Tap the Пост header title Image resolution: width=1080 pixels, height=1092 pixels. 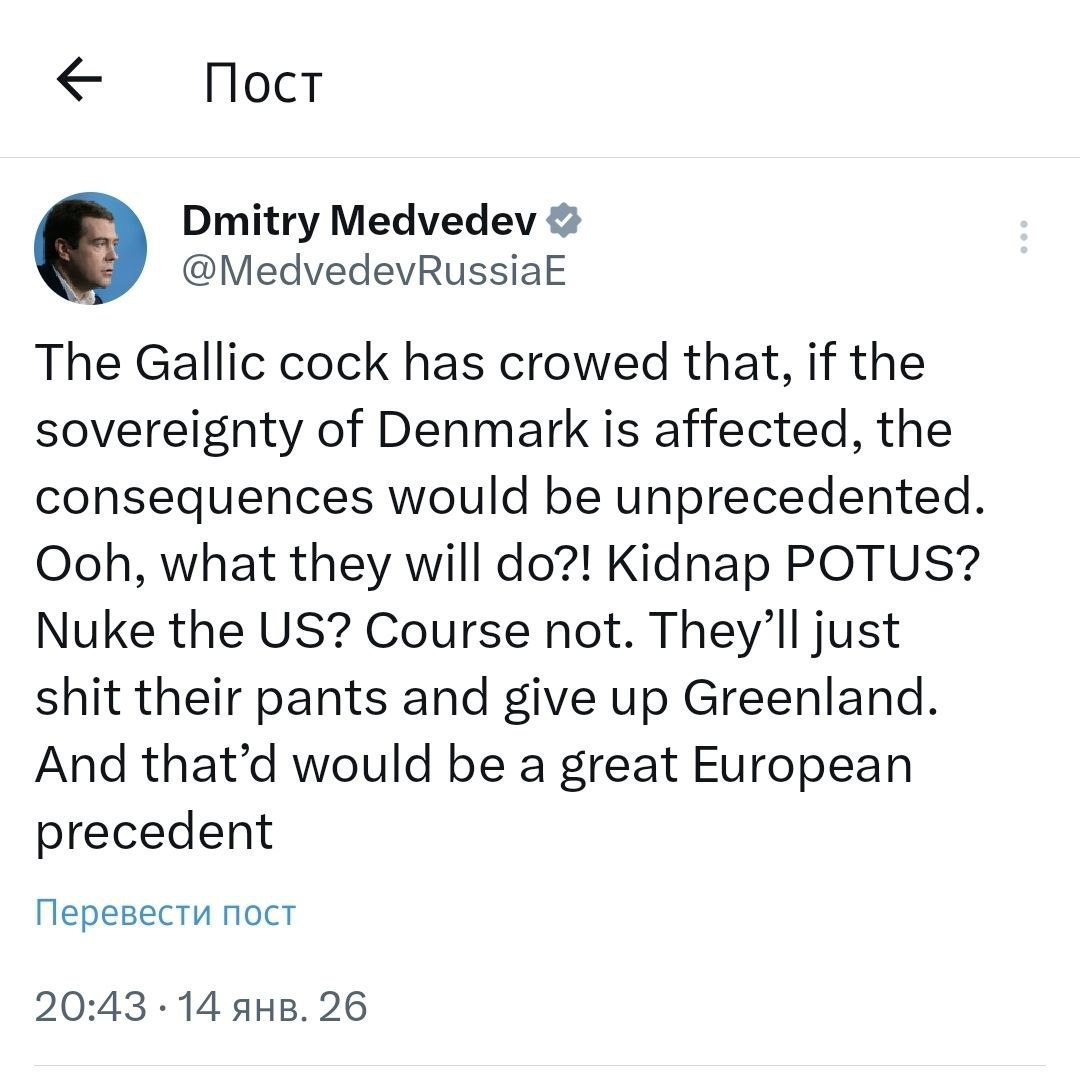[263, 83]
